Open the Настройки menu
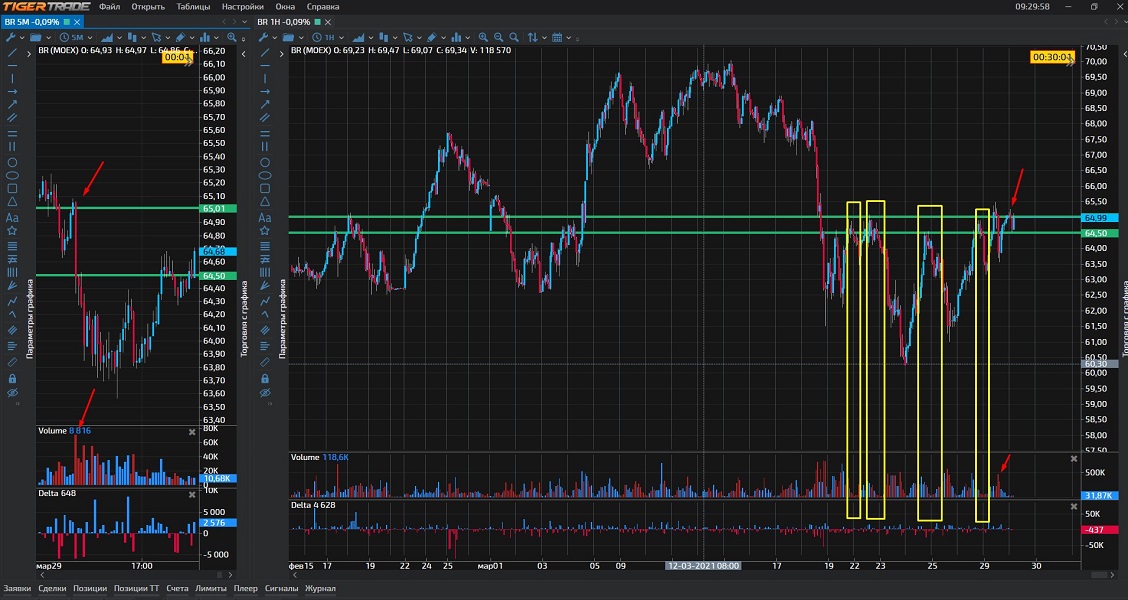Screen dimensions: 1128x600 tap(242, 6)
